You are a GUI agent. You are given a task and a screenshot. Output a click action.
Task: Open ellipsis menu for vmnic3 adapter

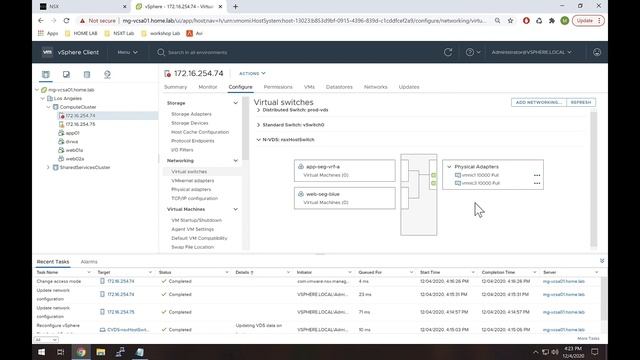[x=537, y=183]
